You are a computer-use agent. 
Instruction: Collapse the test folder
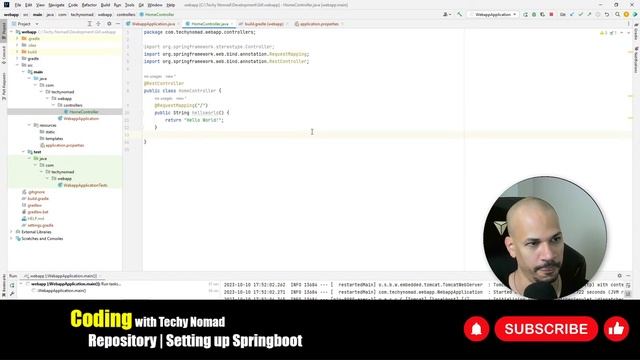(x=24, y=152)
